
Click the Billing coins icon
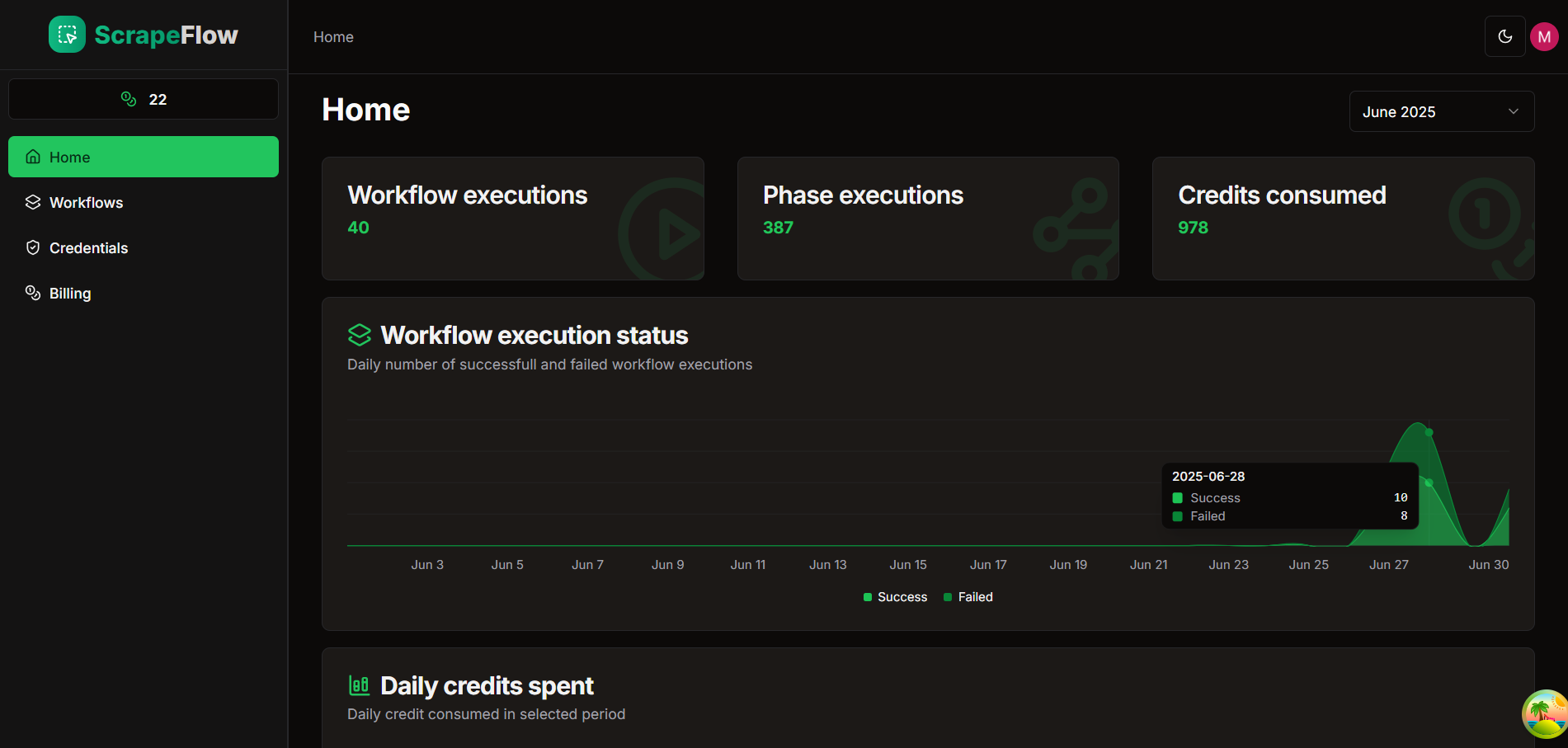click(33, 293)
